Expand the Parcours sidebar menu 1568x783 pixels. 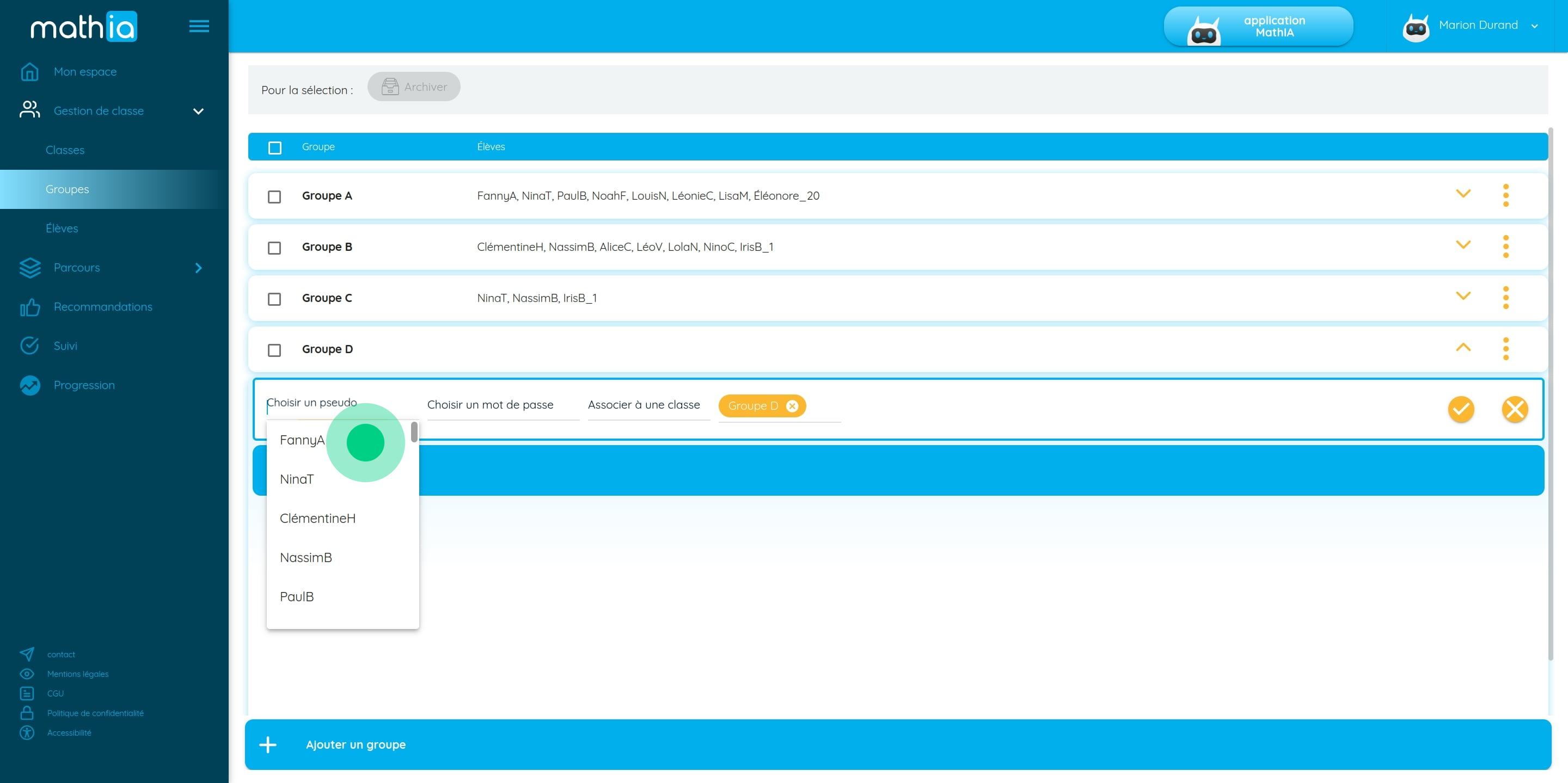click(x=198, y=268)
